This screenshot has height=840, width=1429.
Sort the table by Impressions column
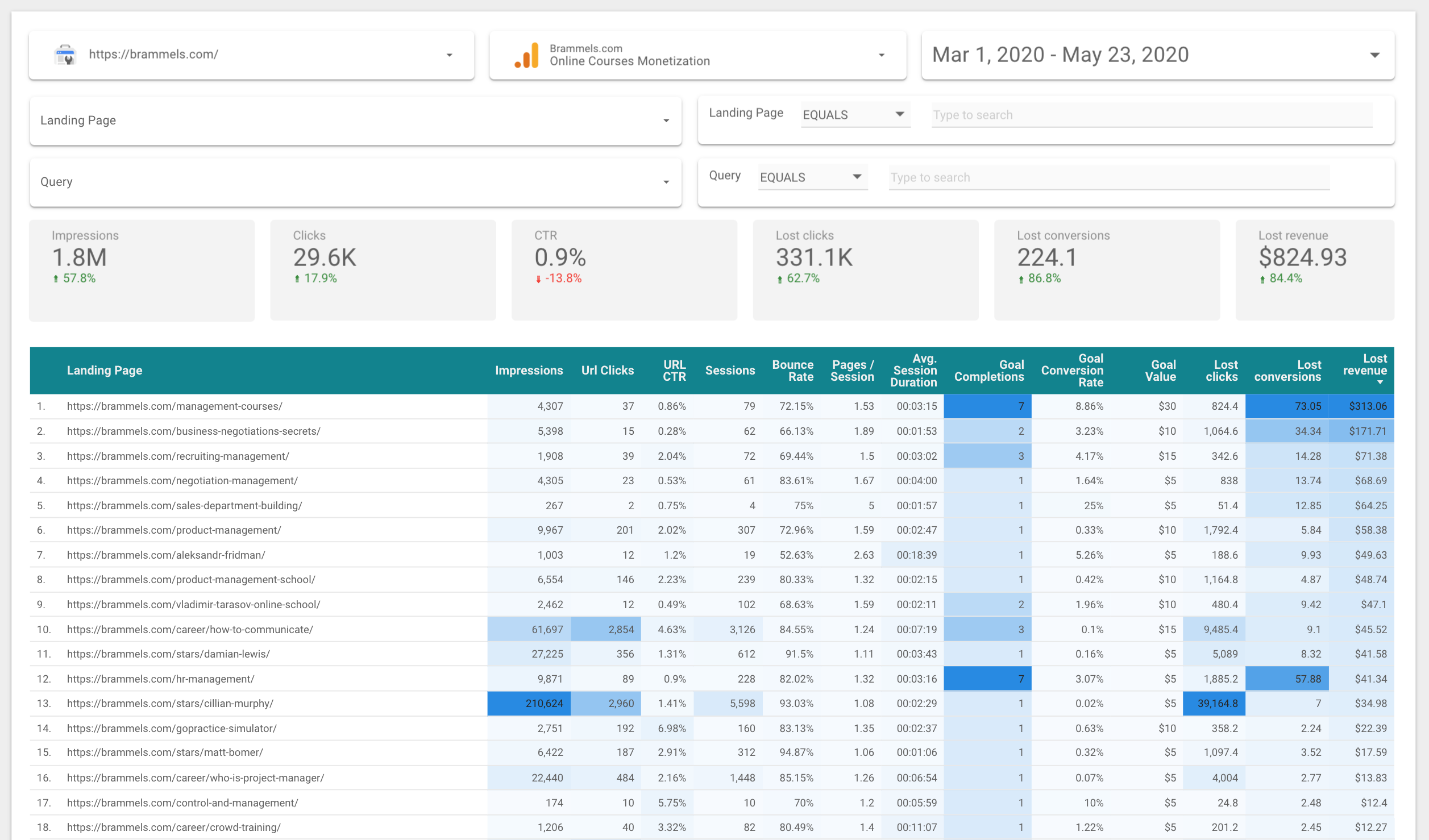click(x=529, y=370)
